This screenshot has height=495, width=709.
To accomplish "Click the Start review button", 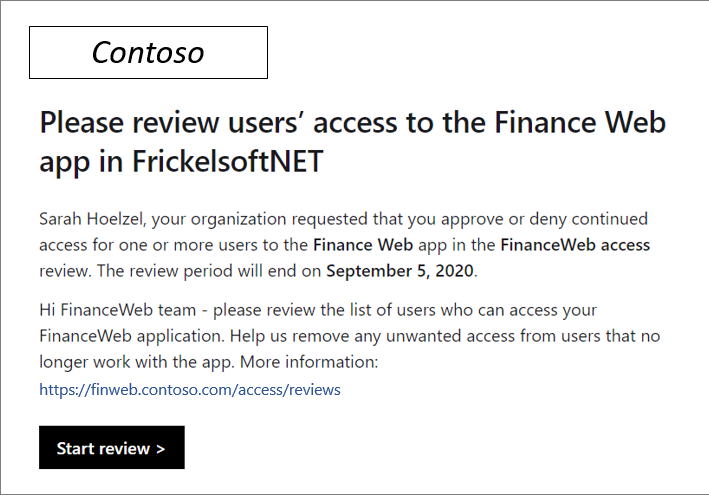I will tap(111, 448).
